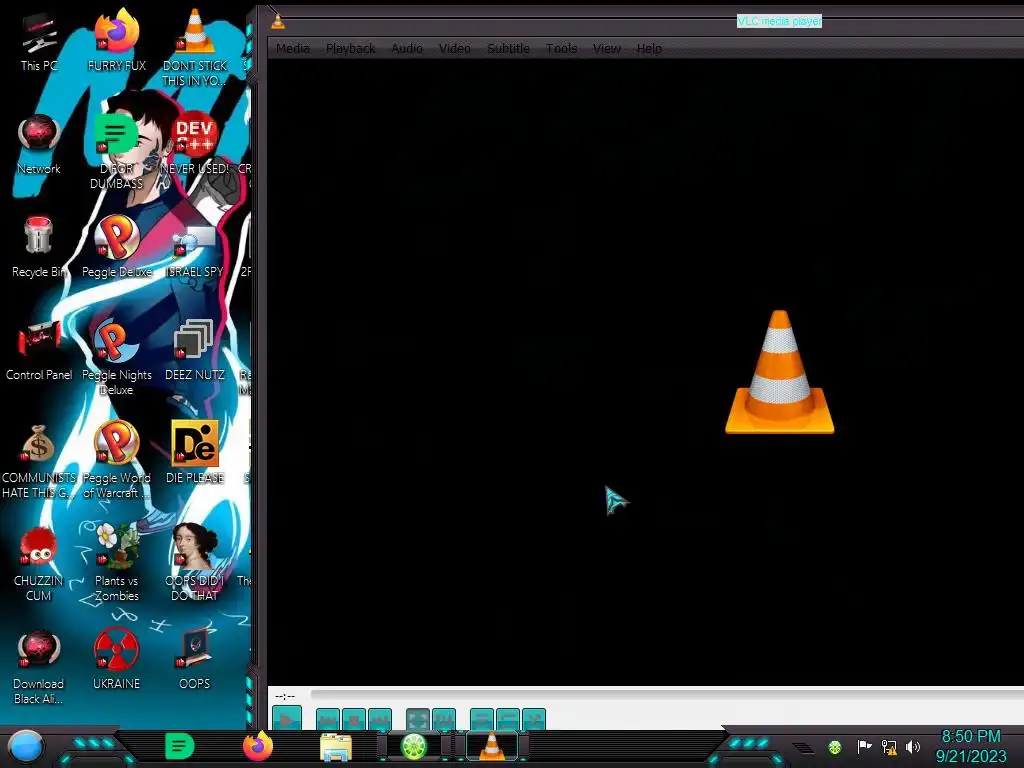The width and height of the screenshot is (1024, 768).
Task: Toggle the VLC playlist button
Action: 482,720
